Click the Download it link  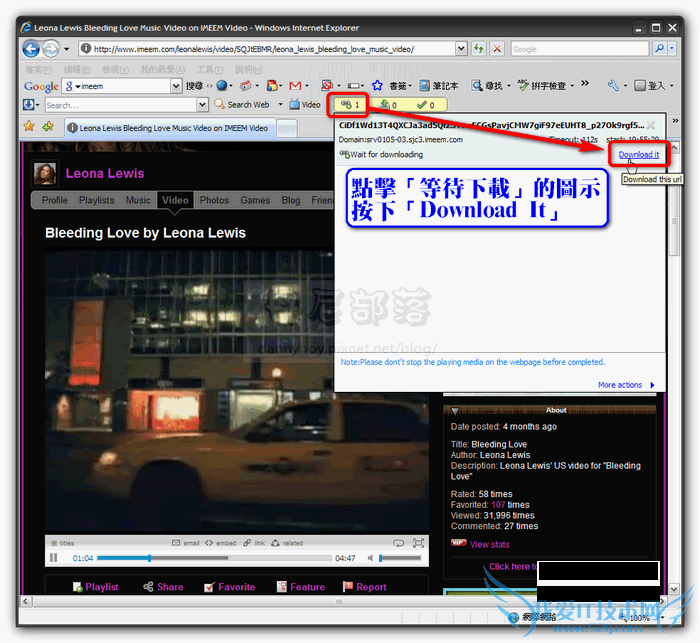tap(638, 154)
